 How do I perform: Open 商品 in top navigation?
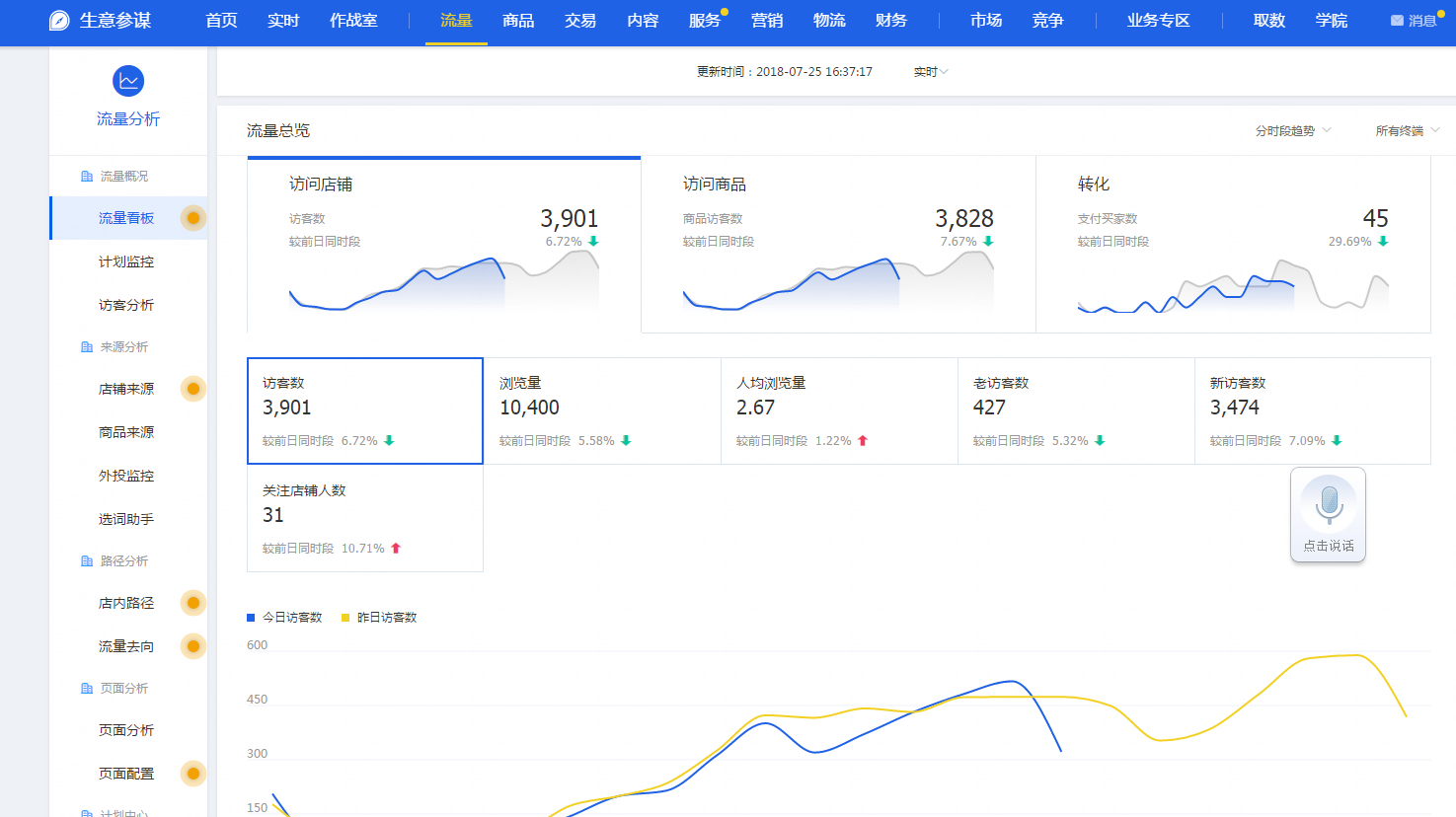(x=518, y=21)
